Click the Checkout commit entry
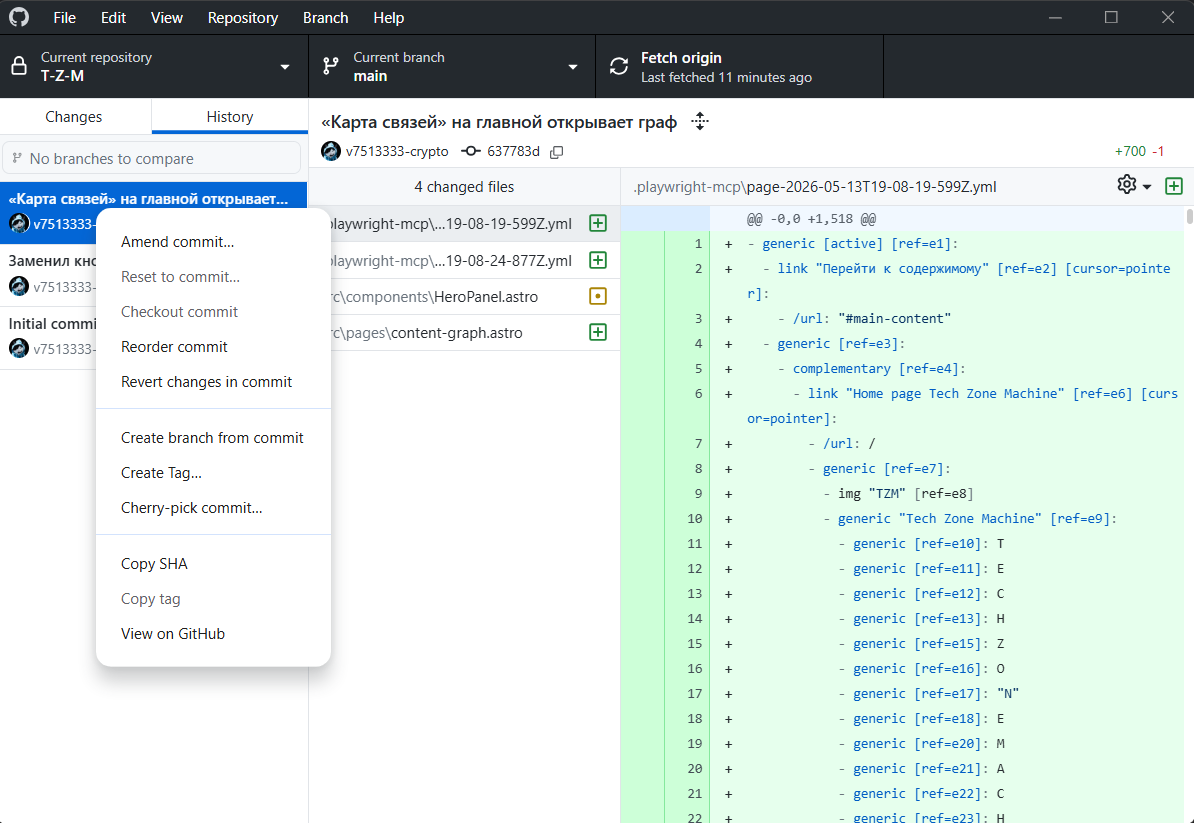The image size is (1194, 823). [213, 311]
